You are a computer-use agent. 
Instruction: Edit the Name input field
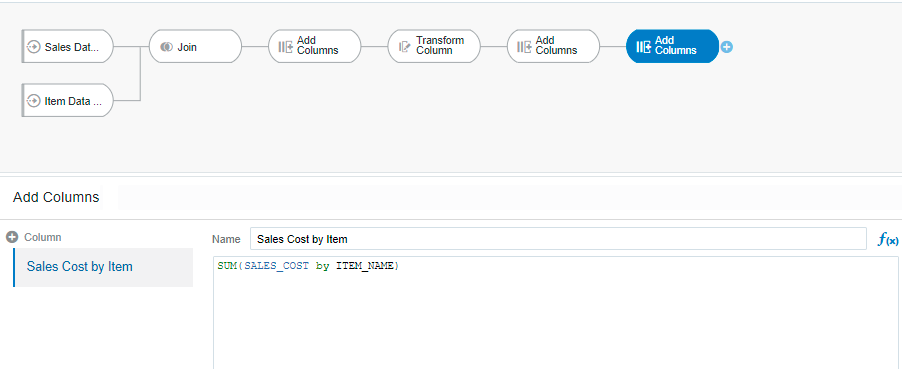[x=558, y=238]
